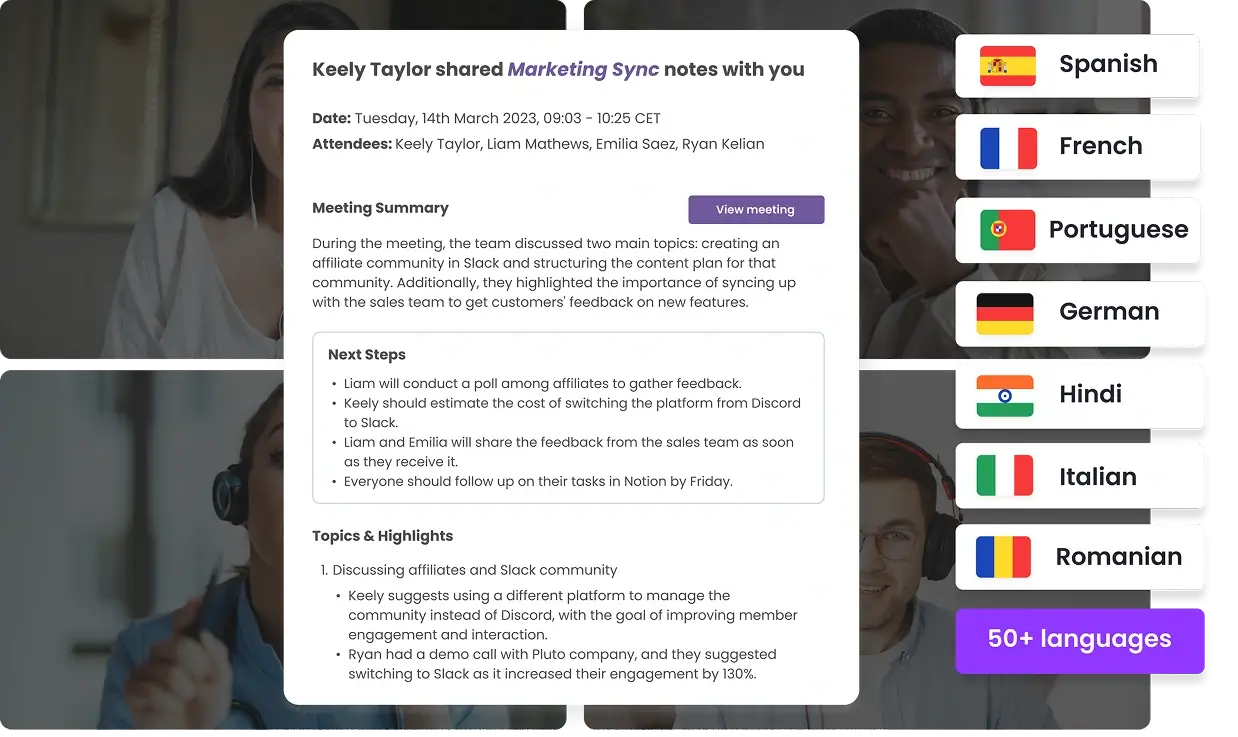The height and width of the screenshot is (737, 1238).
Task: Click the Italian flag icon
Action: pyautogui.click(x=1005, y=477)
